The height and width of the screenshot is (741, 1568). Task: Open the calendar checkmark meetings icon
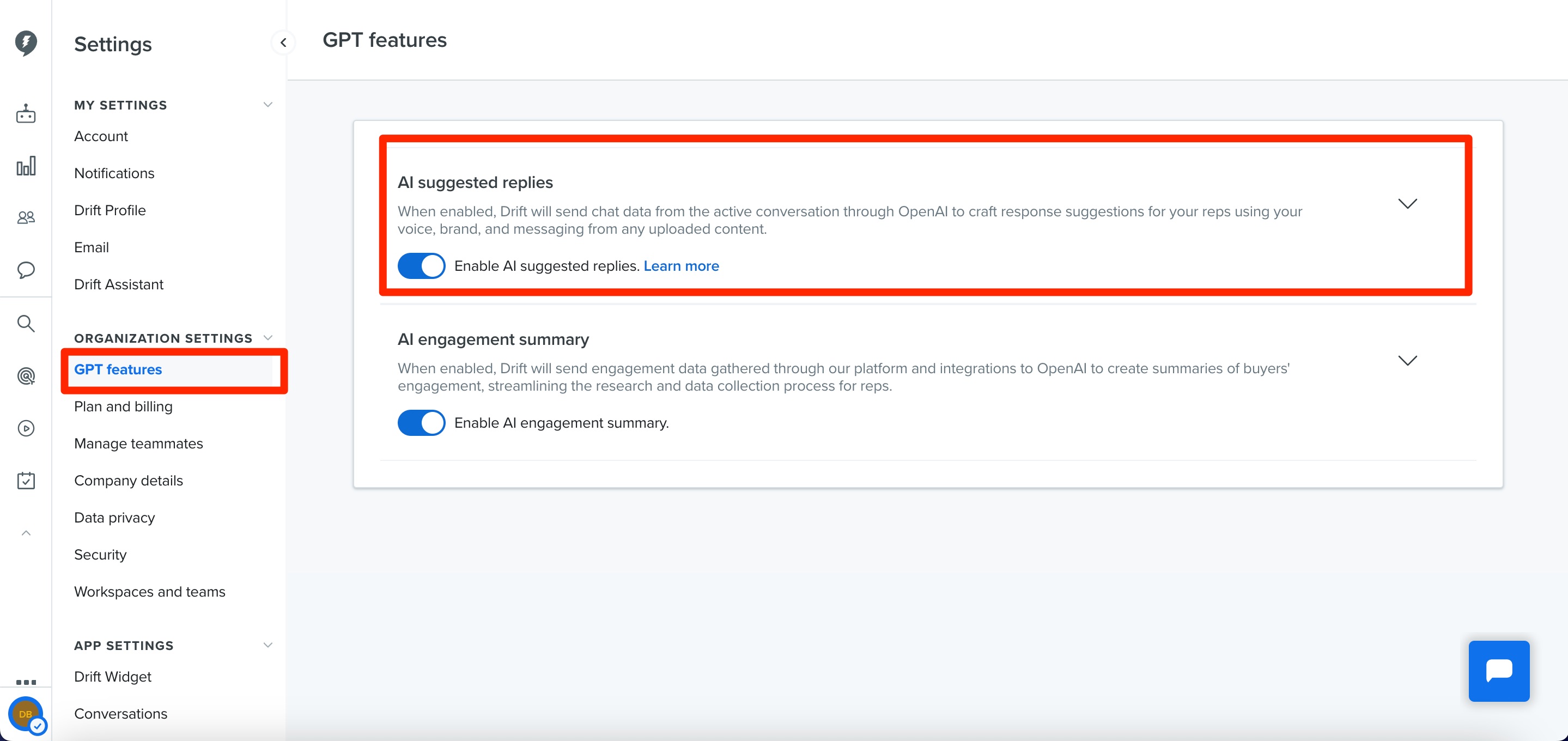pyautogui.click(x=26, y=481)
